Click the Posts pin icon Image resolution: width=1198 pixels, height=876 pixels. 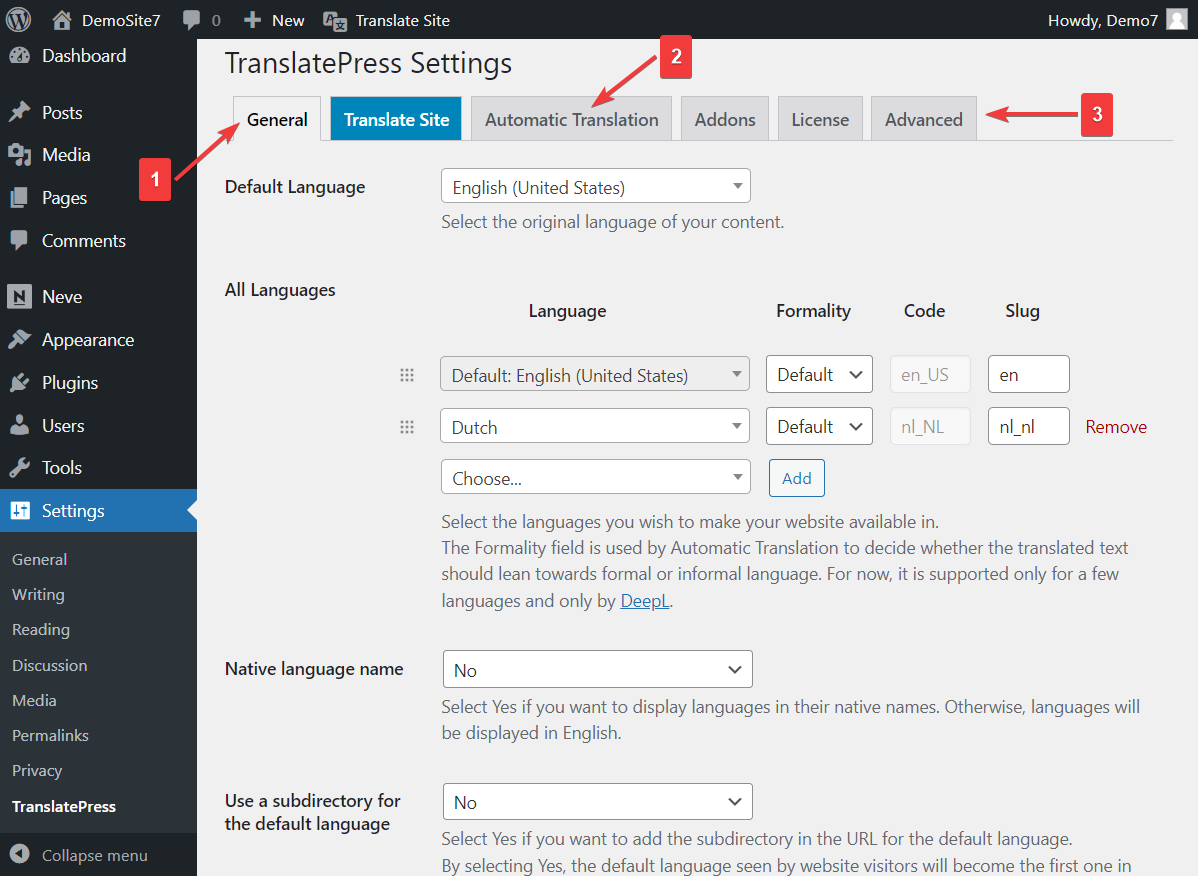coord(20,112)
